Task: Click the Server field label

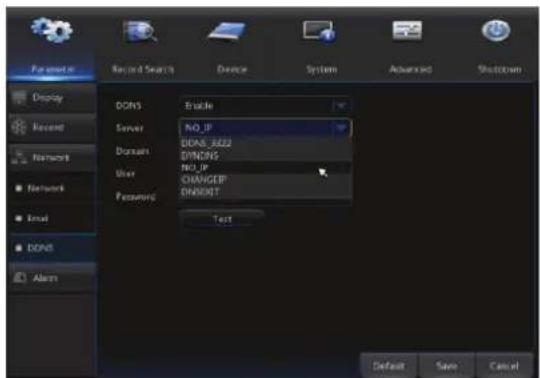Action: click(129, 128)
